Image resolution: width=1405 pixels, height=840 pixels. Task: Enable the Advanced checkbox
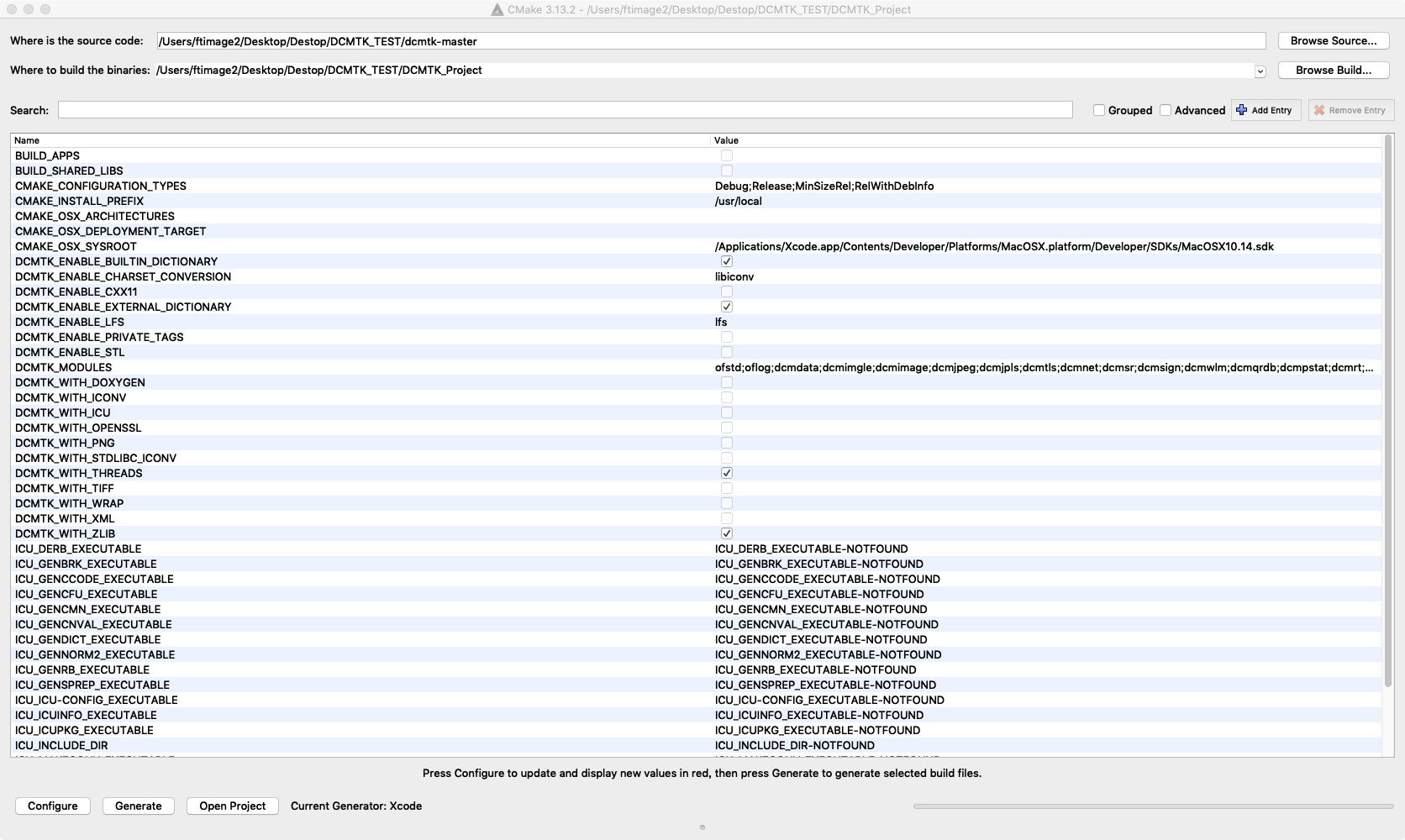coord(1166,110)
